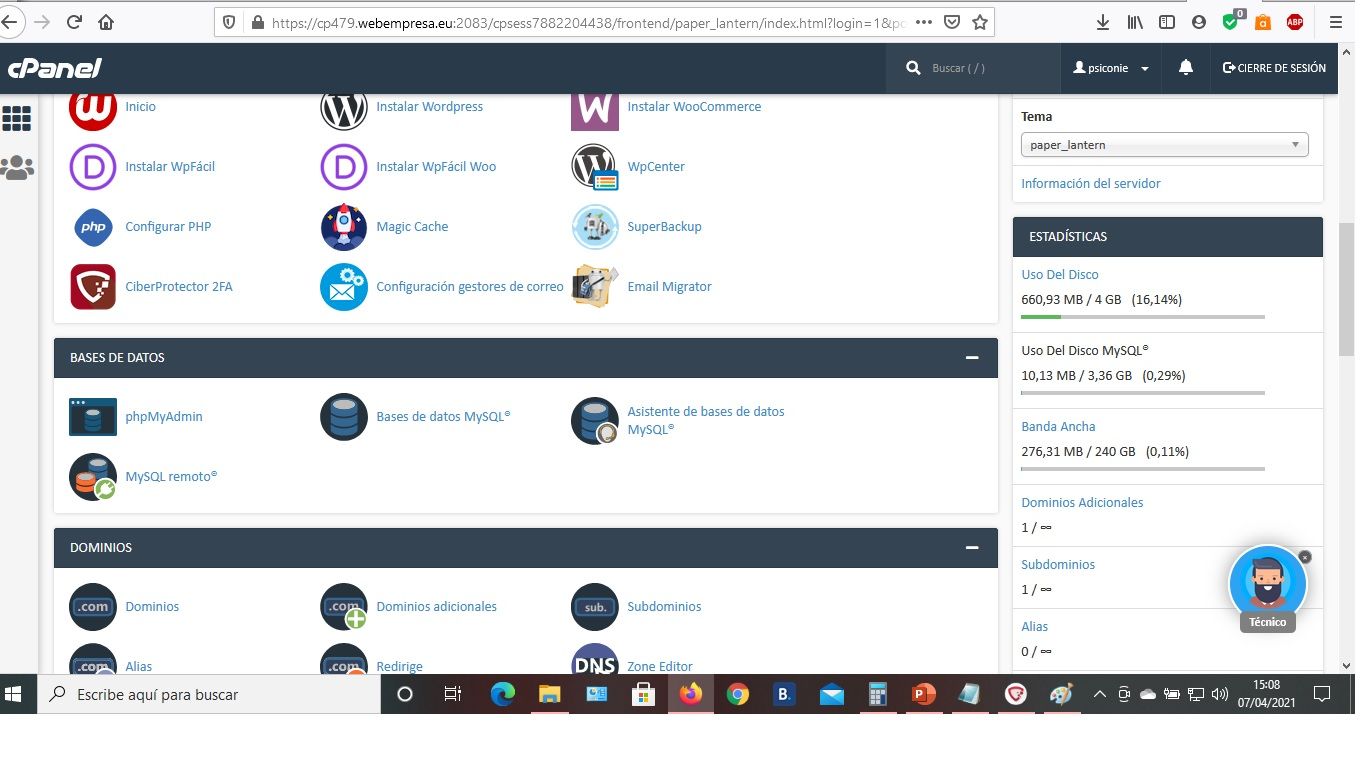
Task: Open the Uso Del Disco link
Action: [1060, 275]
